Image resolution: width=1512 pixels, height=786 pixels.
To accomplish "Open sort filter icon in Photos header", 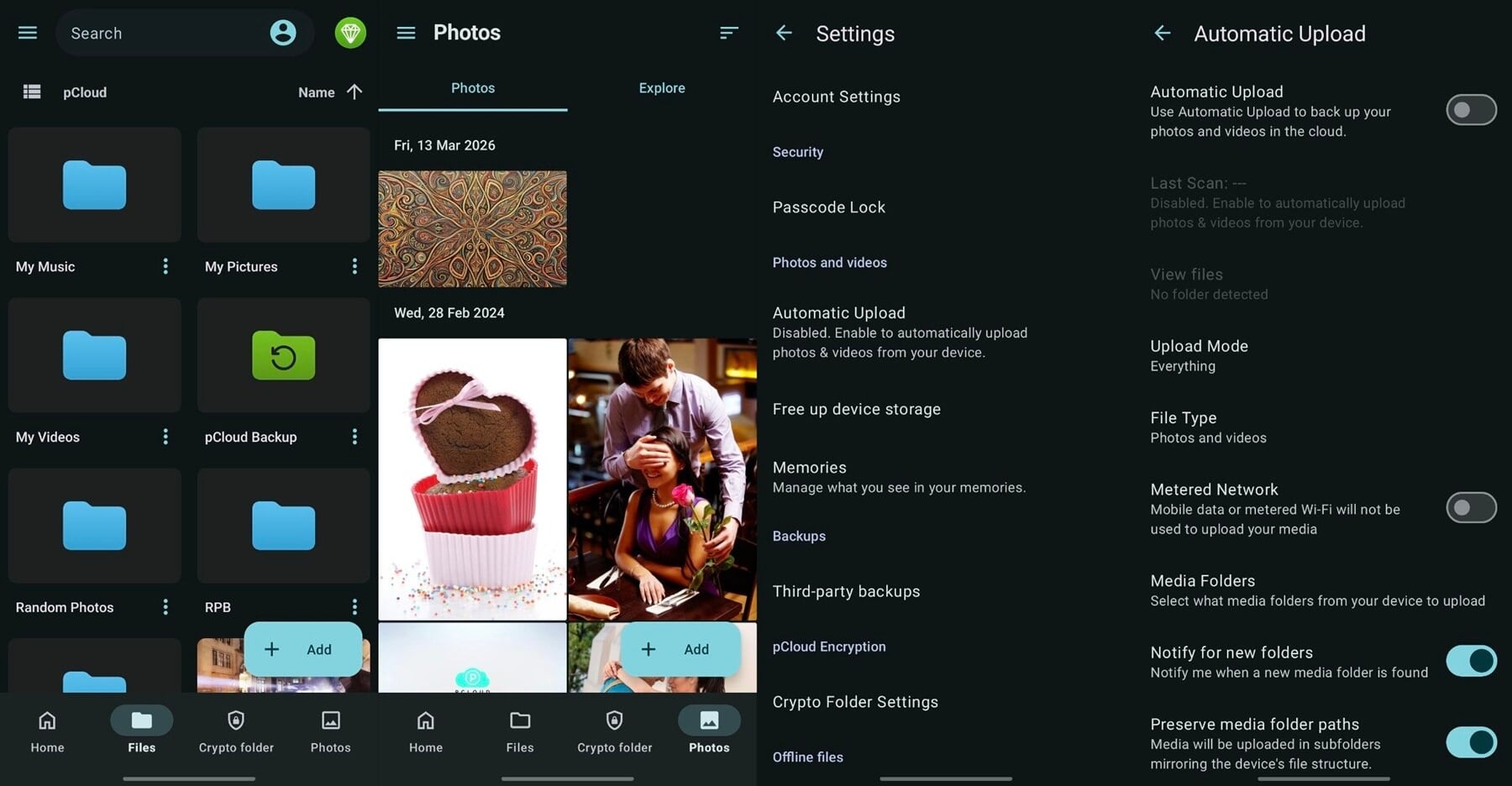I will coord(729,33).
